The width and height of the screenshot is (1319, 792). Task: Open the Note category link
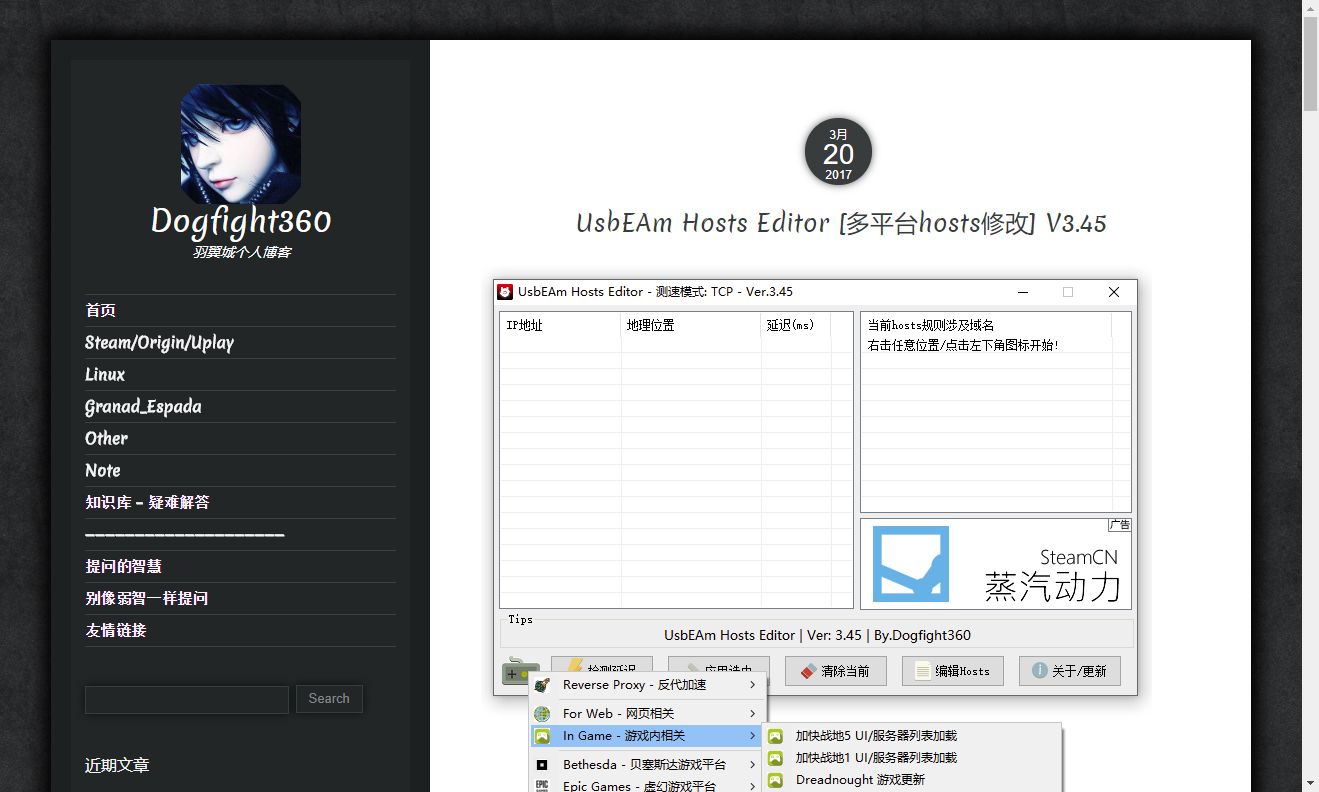click(102, 471)
